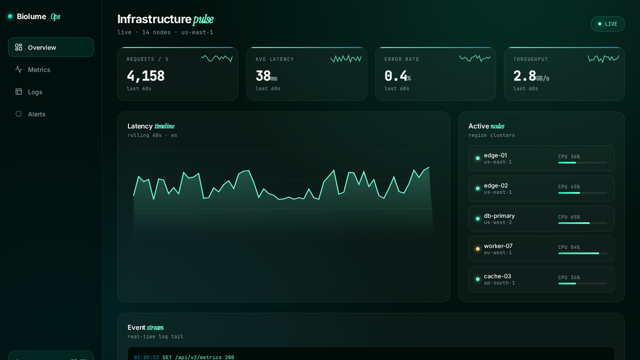Viewport: 640px width, 360px height.
Task: Click the db-primary CPU usage bar
Action: click(x=582, y=223)
